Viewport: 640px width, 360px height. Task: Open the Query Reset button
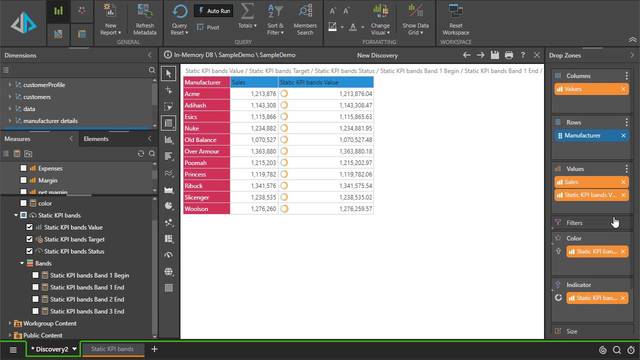pyautogui.click(x=180, y=19)
